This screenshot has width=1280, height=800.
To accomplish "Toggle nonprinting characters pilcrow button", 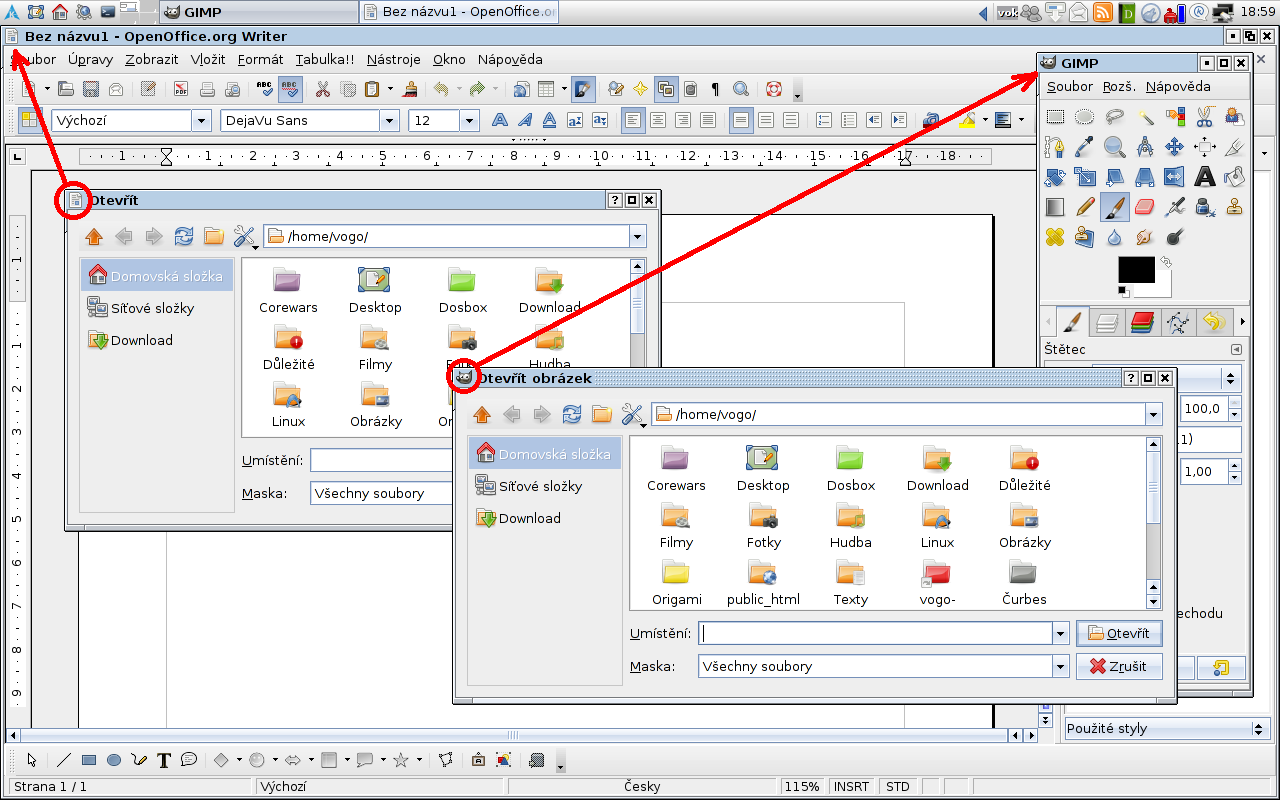I will [x=715, y=89].
